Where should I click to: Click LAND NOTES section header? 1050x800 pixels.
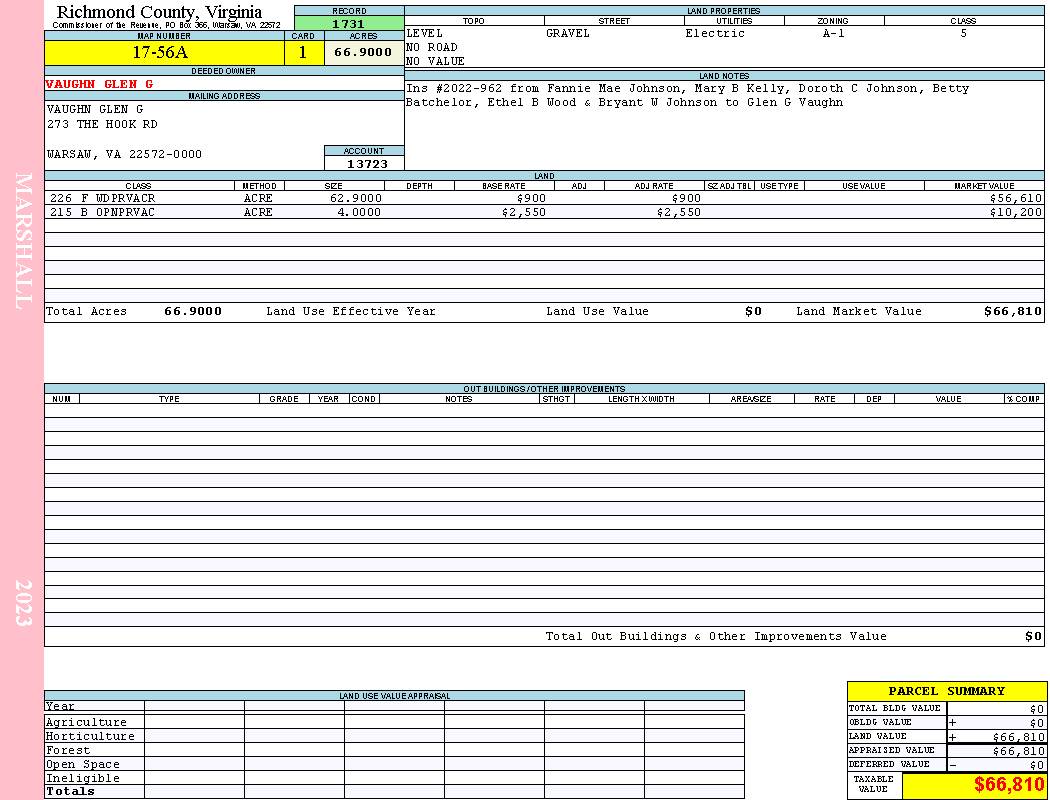(724, 76)
